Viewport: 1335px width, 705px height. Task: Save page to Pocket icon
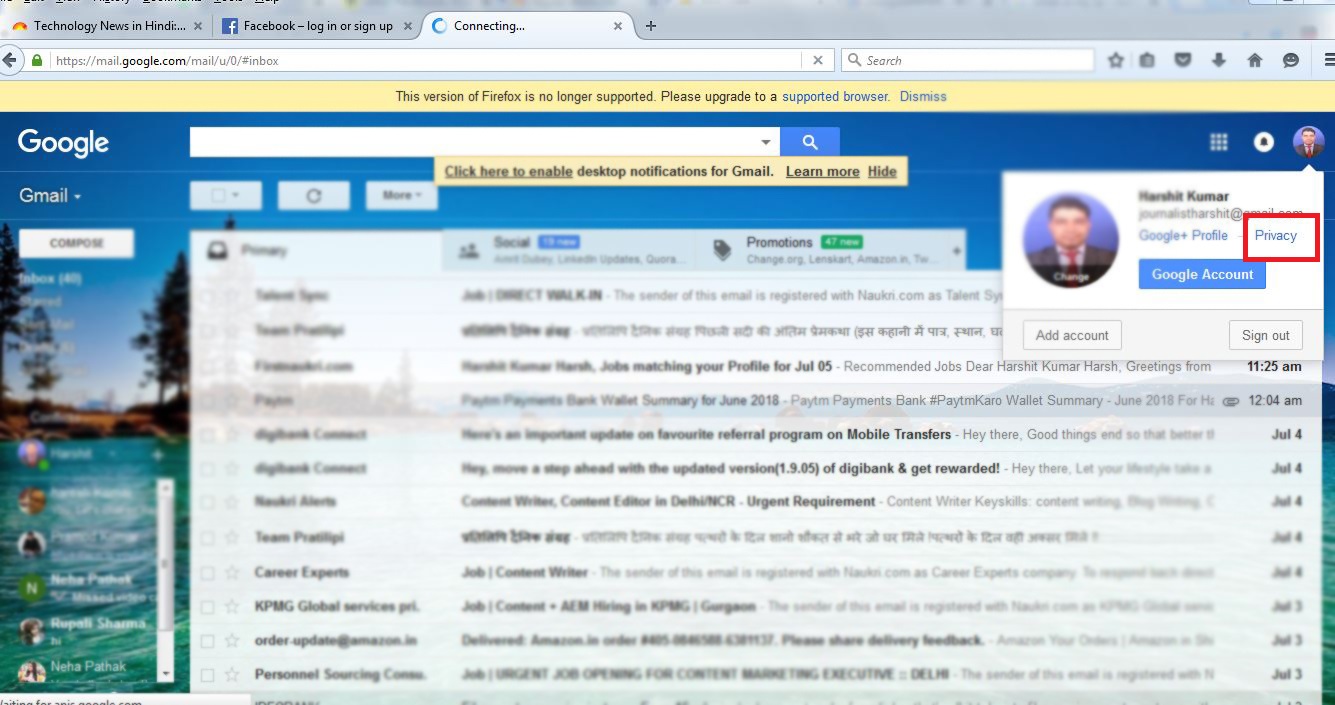(x=1183, y=61)
